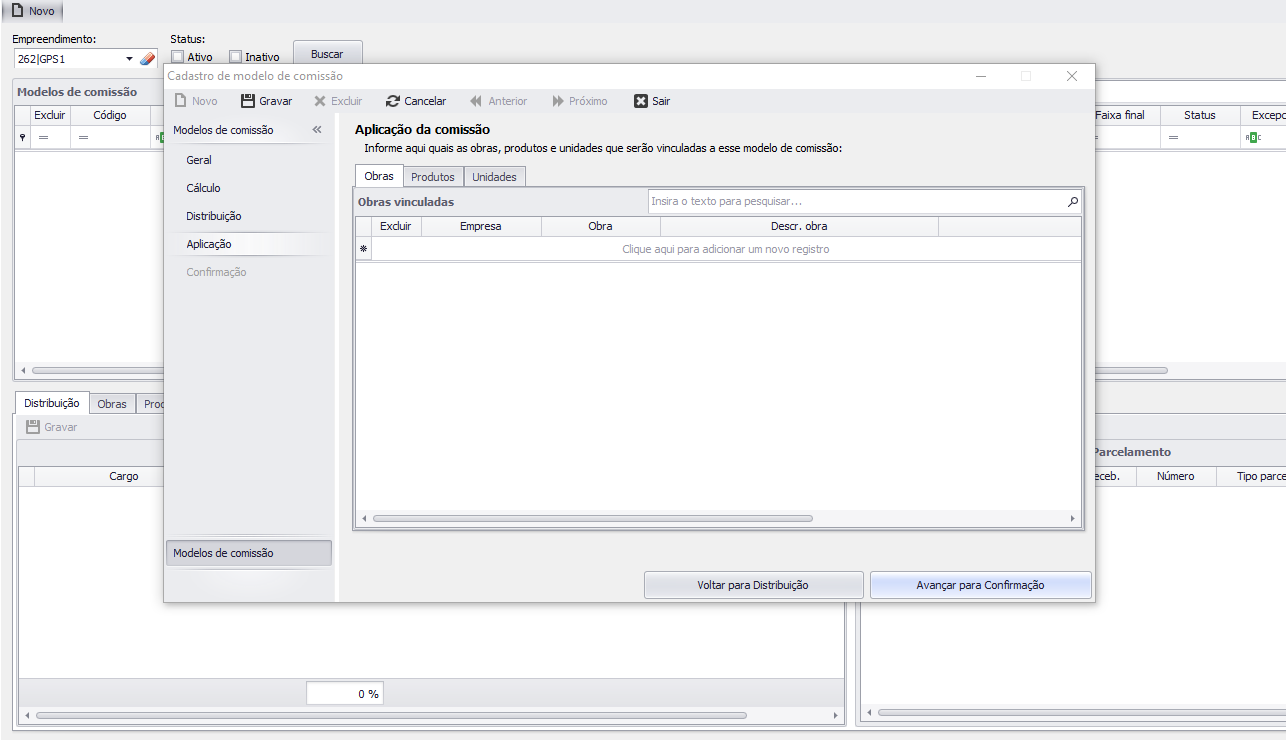Switch to the Produtos tab in the dialog
The width and height of the screenshot is (1286, 740).
[x=433, y=177]
